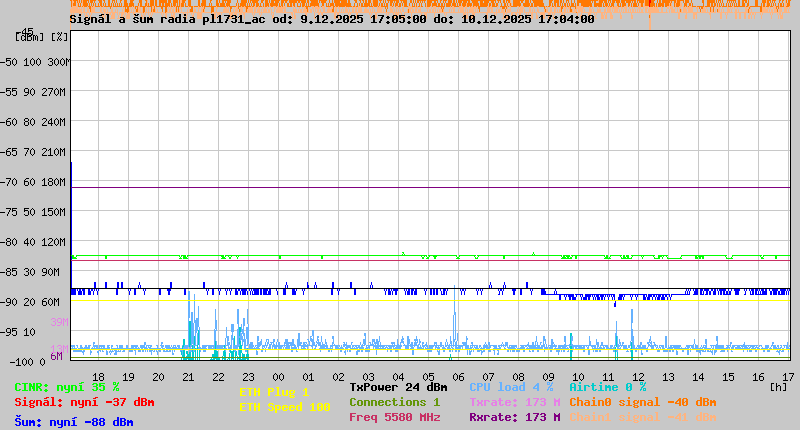Select the 'CINR: nyní 35 %' legend entry

[67, 387]
